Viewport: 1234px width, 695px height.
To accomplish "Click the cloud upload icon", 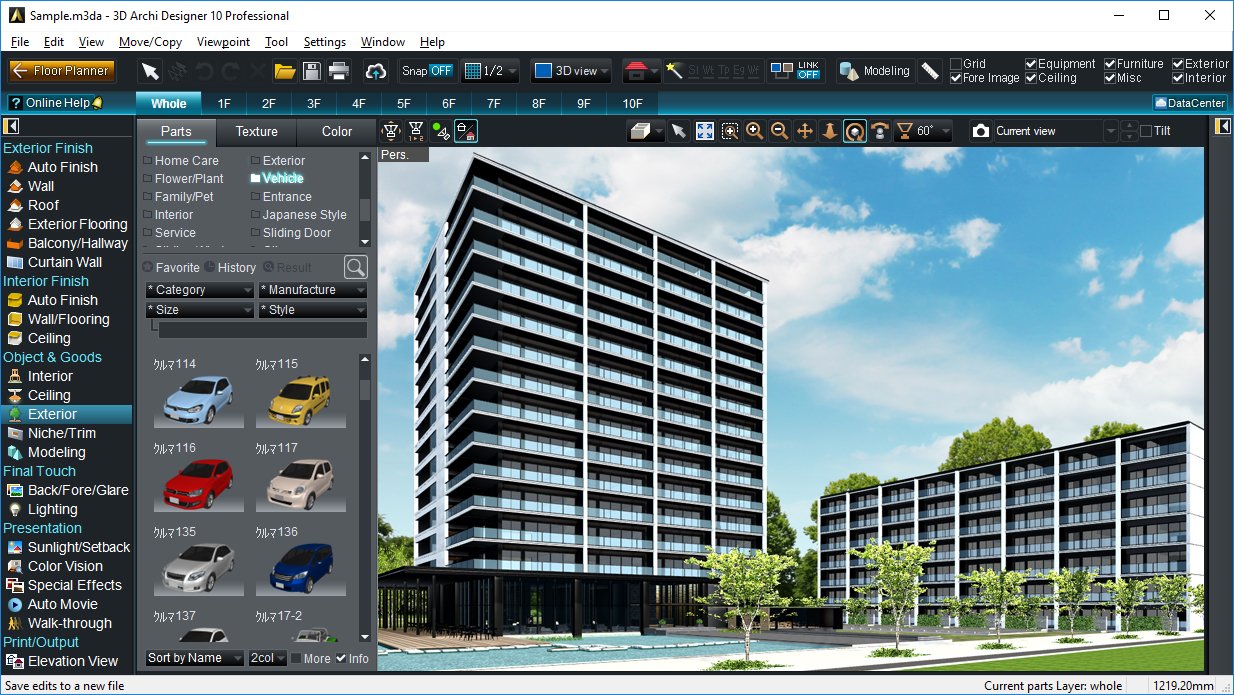I will pyautogui.click(x=376, y=71).
